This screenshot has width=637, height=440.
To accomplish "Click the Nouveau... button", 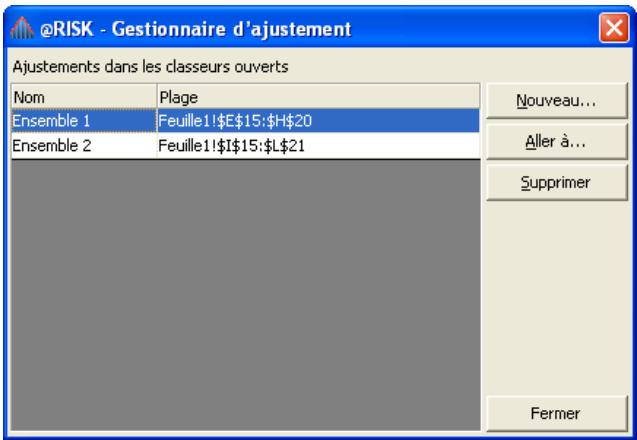I will 557,101.
